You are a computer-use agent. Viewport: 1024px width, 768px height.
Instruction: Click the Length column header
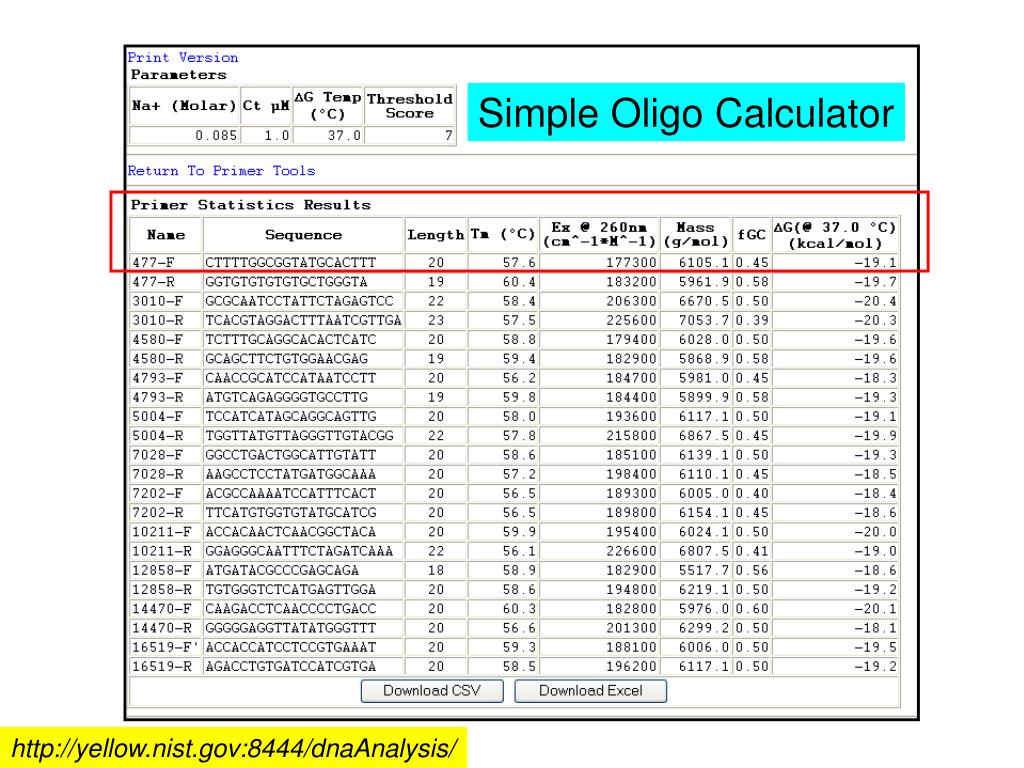coord(435,235)
